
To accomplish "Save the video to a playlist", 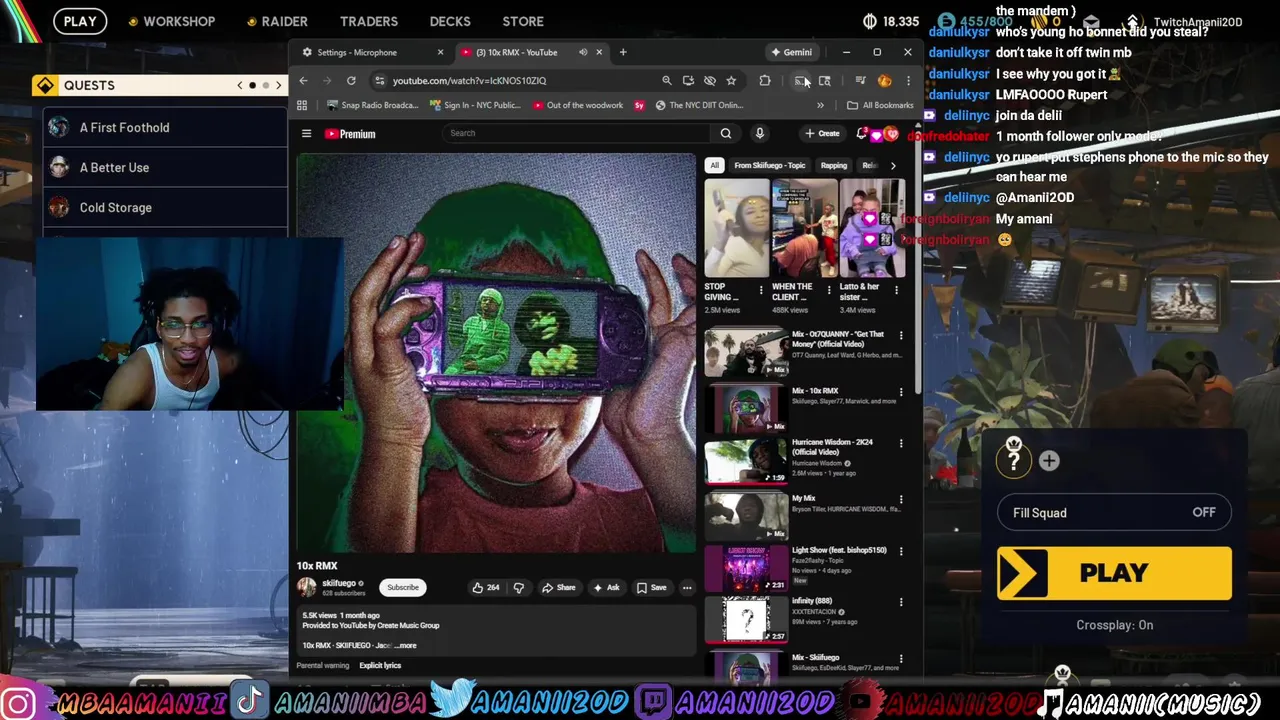I will point(651,588).
